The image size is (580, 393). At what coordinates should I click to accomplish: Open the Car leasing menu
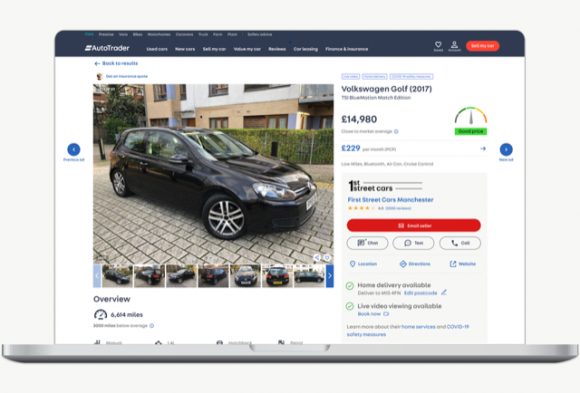point(306,49)
